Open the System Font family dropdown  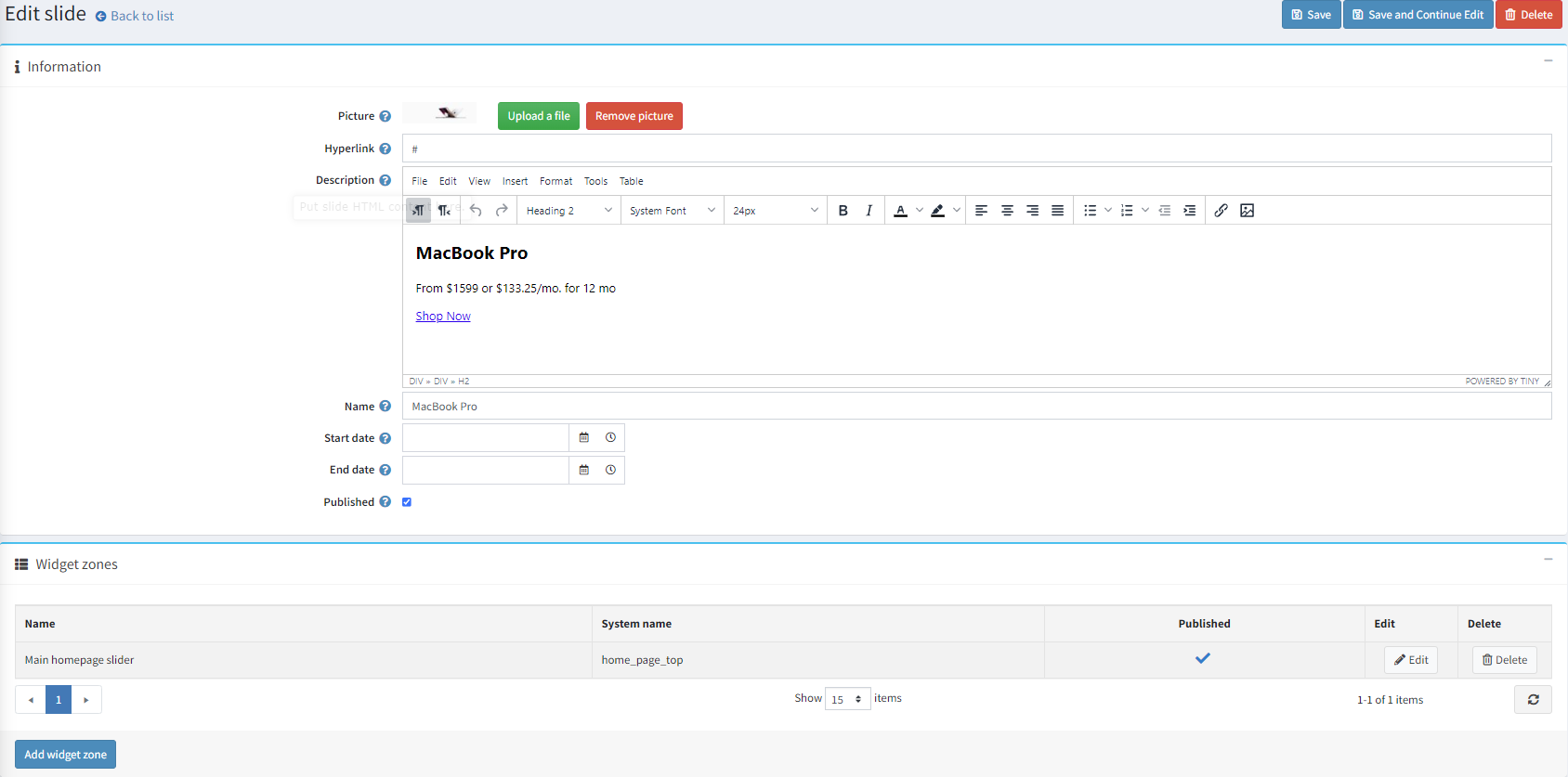(672, 211)
